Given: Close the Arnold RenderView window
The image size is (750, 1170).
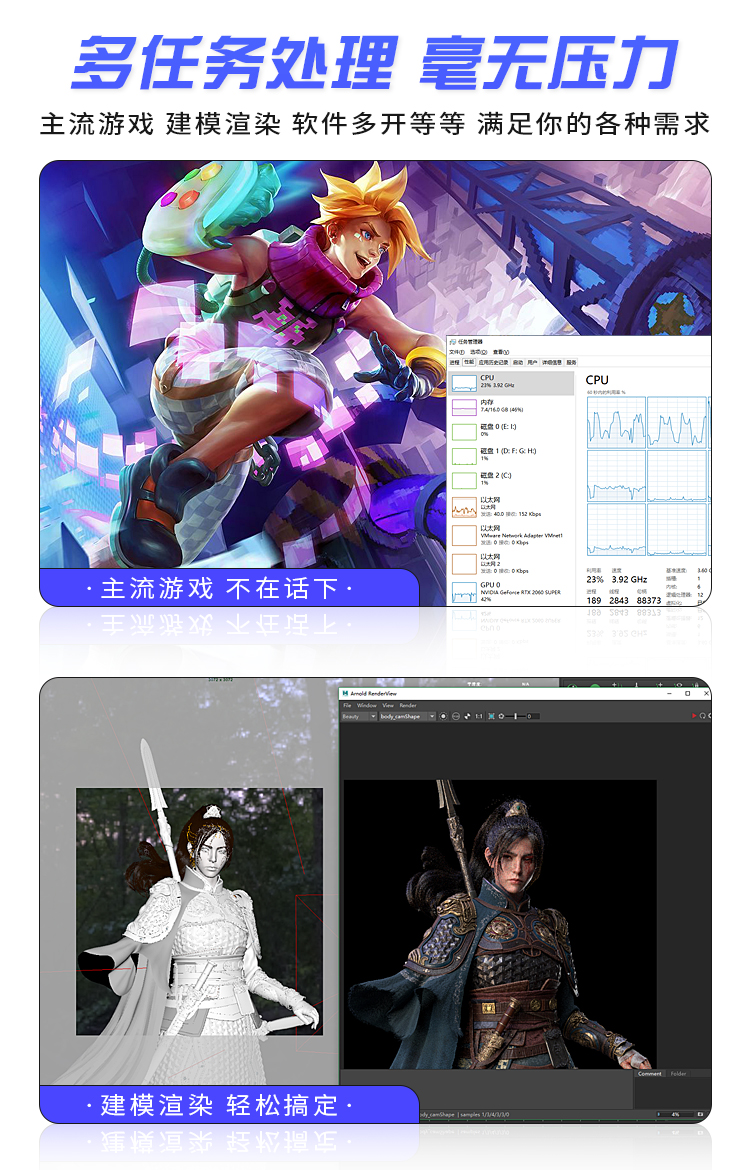Looking at the screenshot, I should 705,693.
